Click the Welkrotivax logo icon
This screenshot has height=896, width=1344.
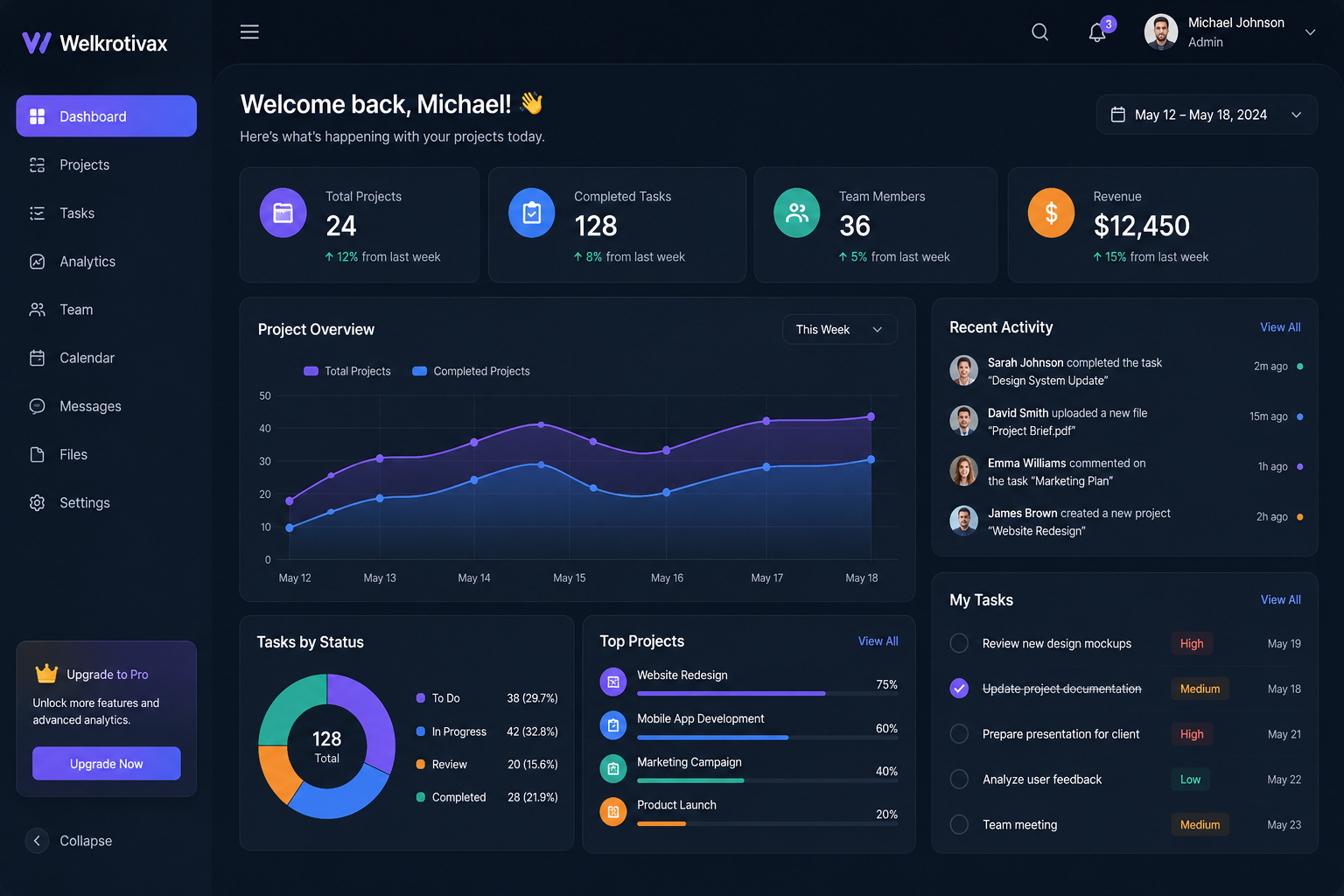click(x=37, y=43)
